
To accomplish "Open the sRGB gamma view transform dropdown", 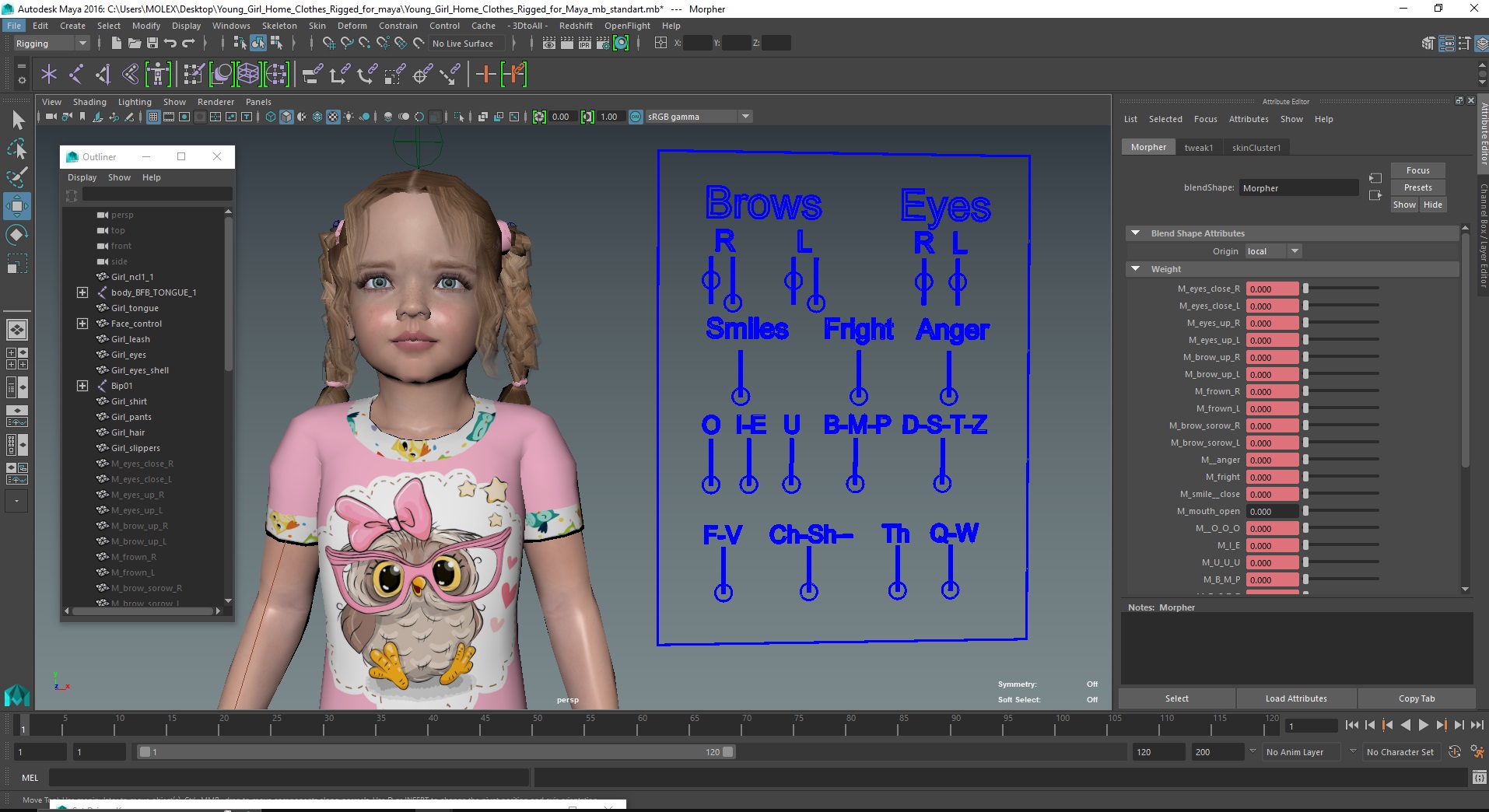I will point(699,117).
